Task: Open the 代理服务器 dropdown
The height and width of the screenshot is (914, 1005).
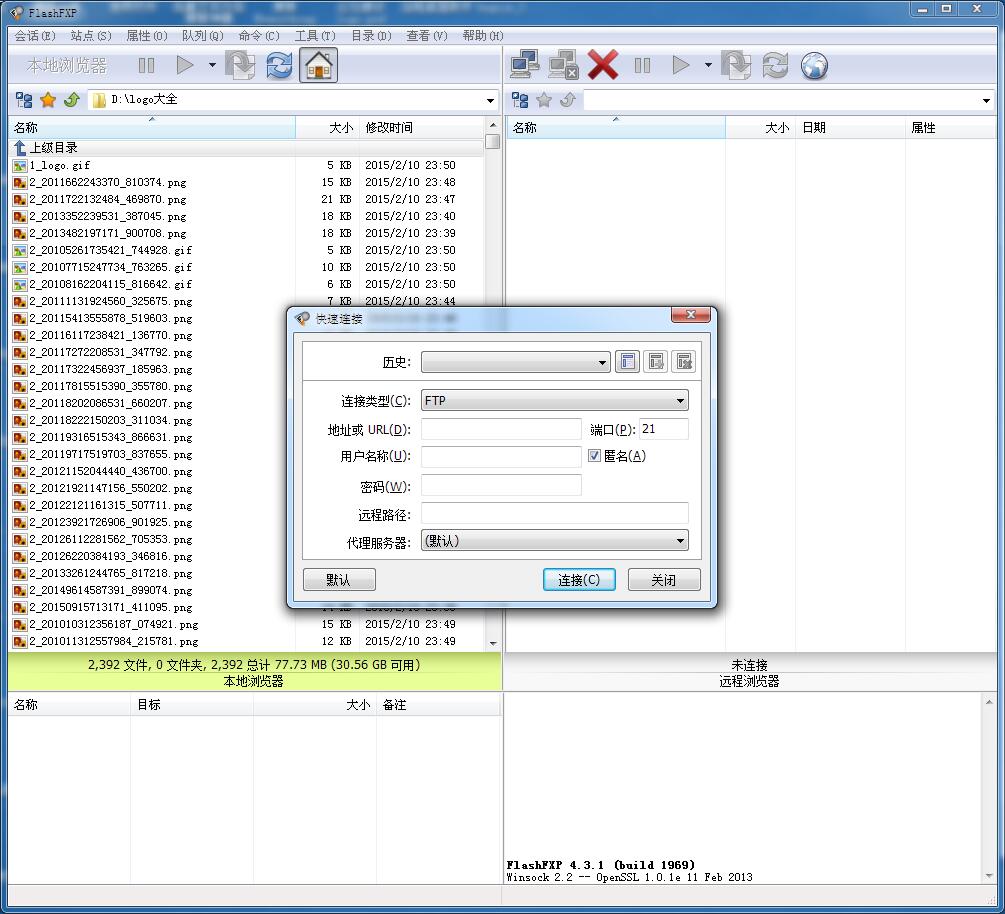Action: coord(555,541)
